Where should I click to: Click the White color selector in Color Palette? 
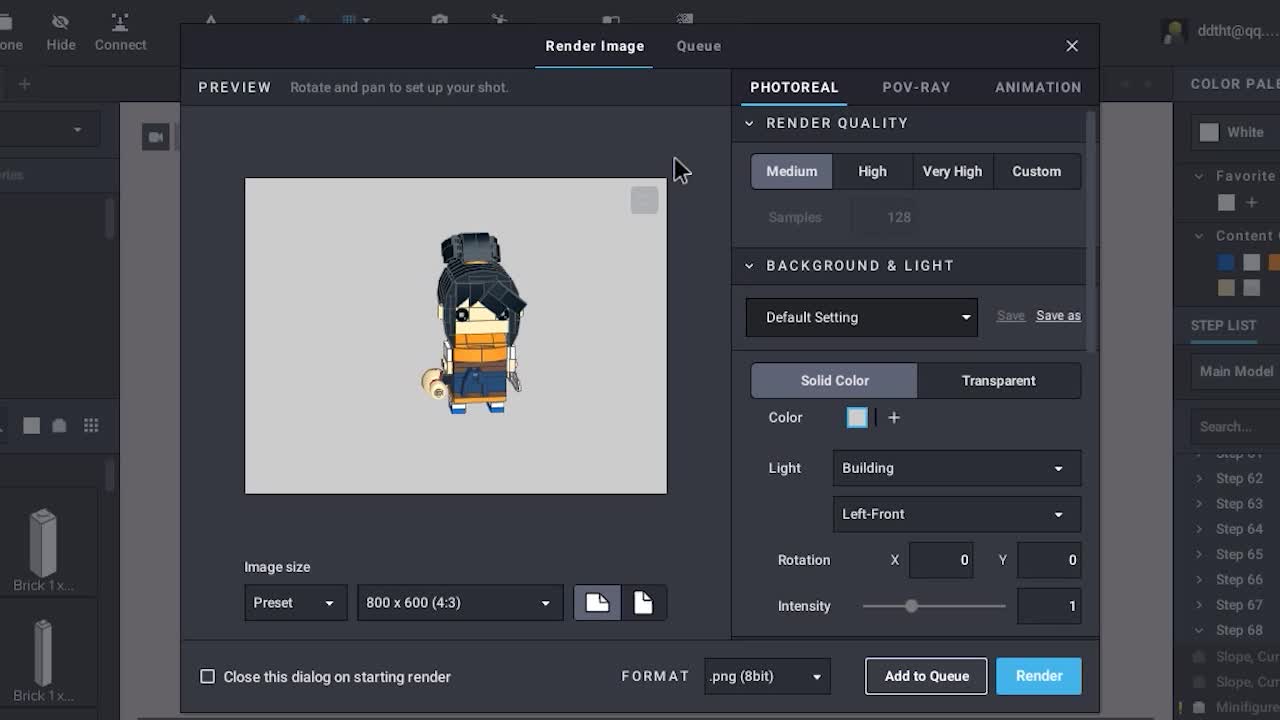1236,132
